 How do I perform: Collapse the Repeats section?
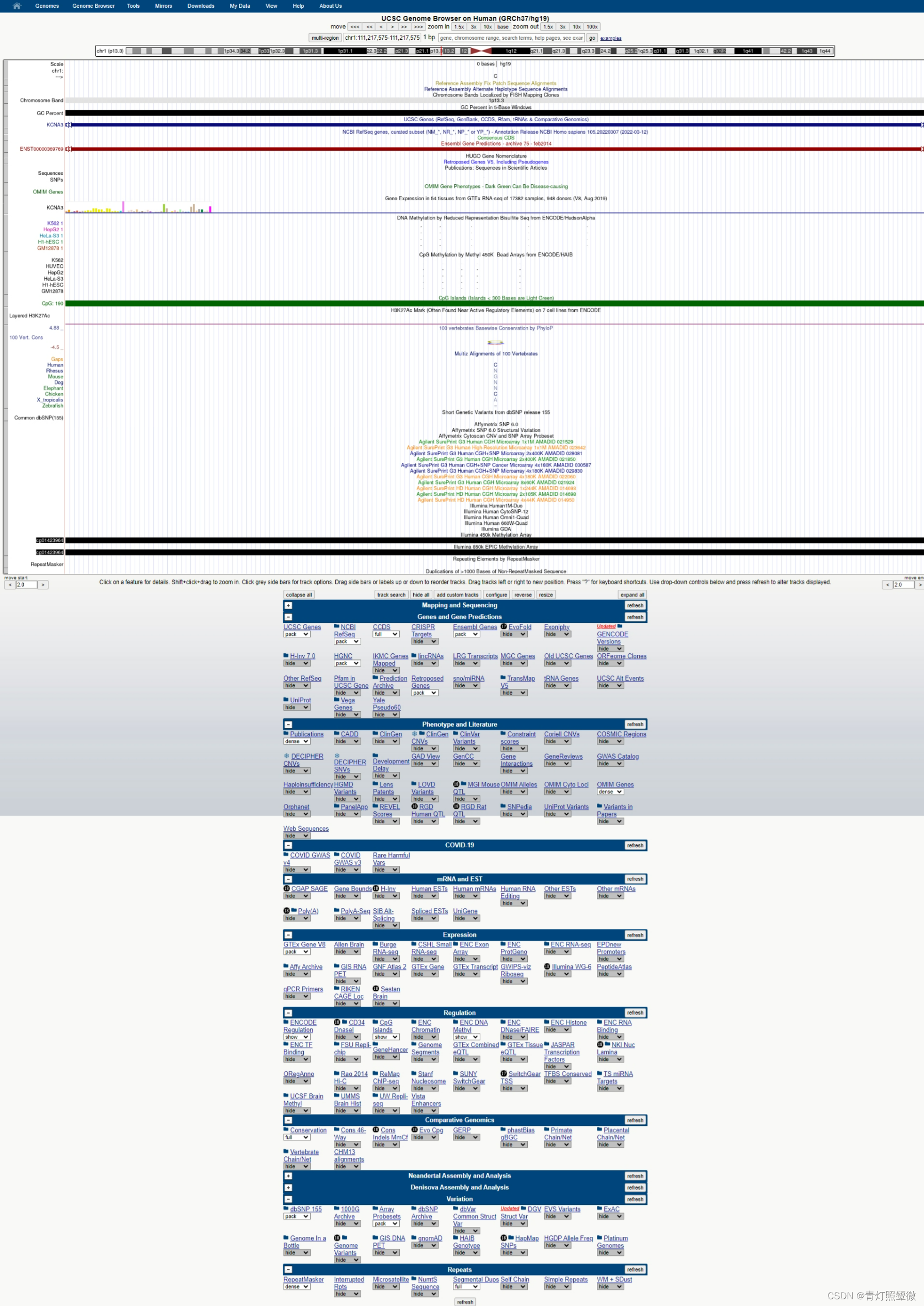288,1269
